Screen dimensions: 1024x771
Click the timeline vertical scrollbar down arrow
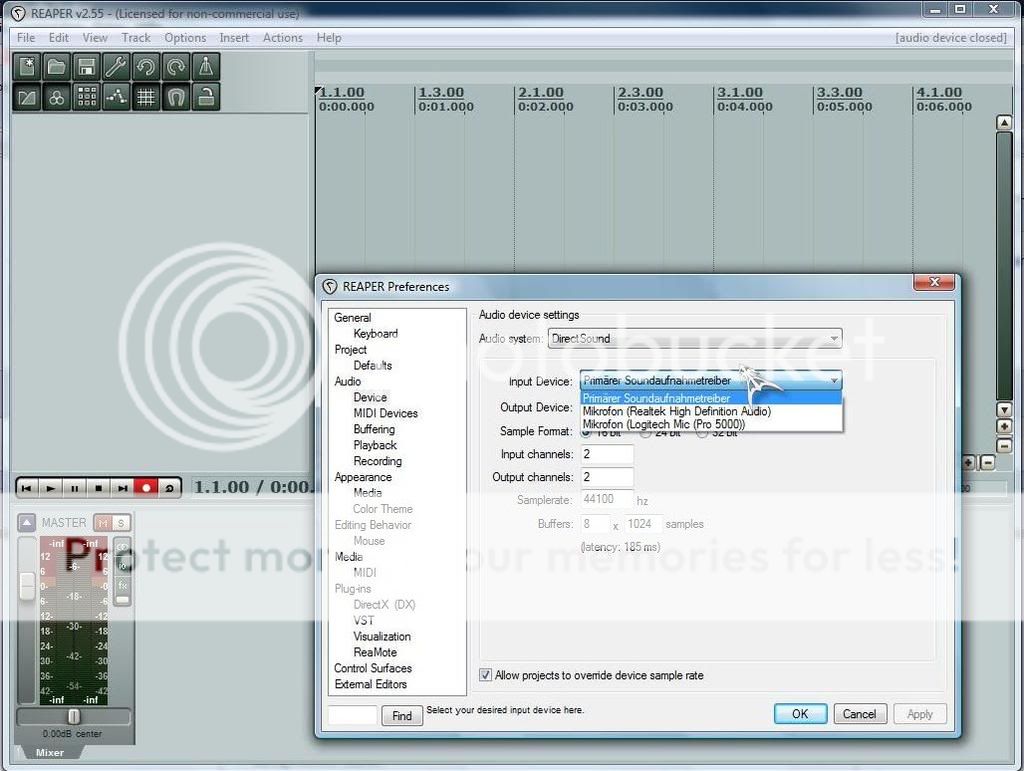[x=1004, y=410]
